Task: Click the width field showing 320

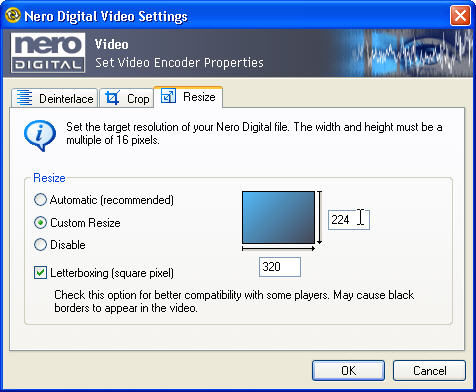Action: (x=280, y=267)
